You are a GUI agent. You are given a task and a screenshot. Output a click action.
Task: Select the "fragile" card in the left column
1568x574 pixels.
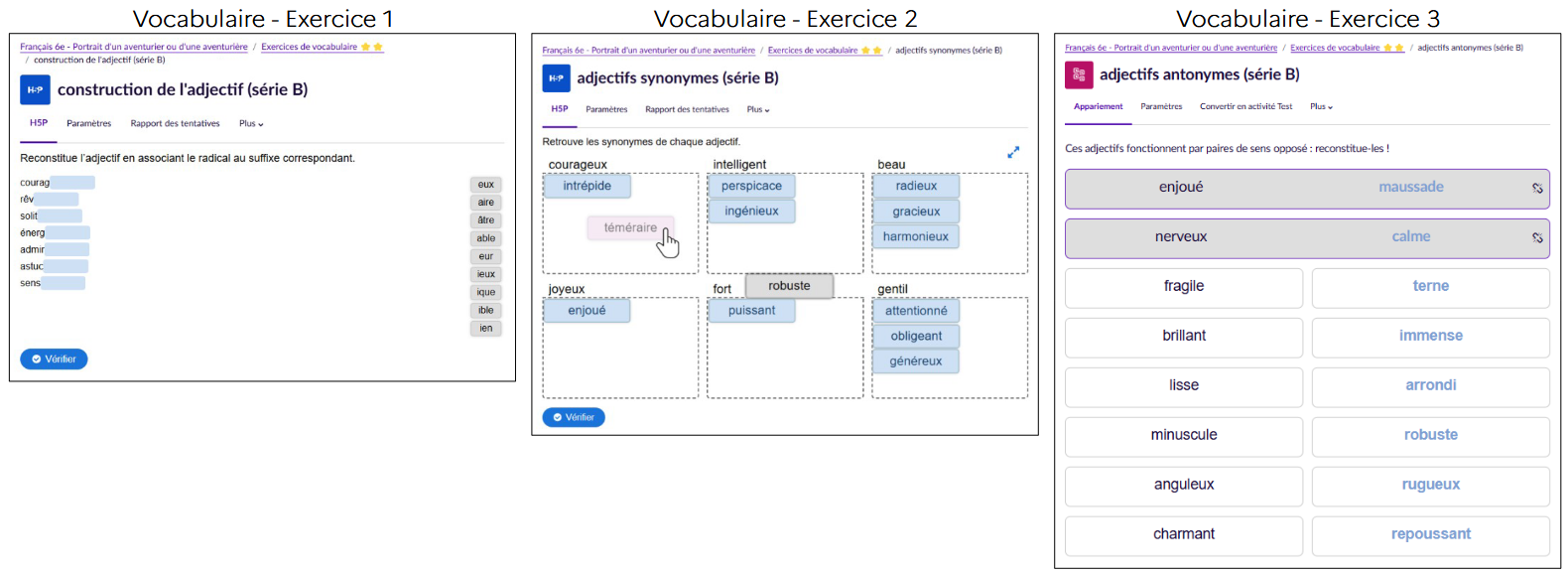point(1183,287)
